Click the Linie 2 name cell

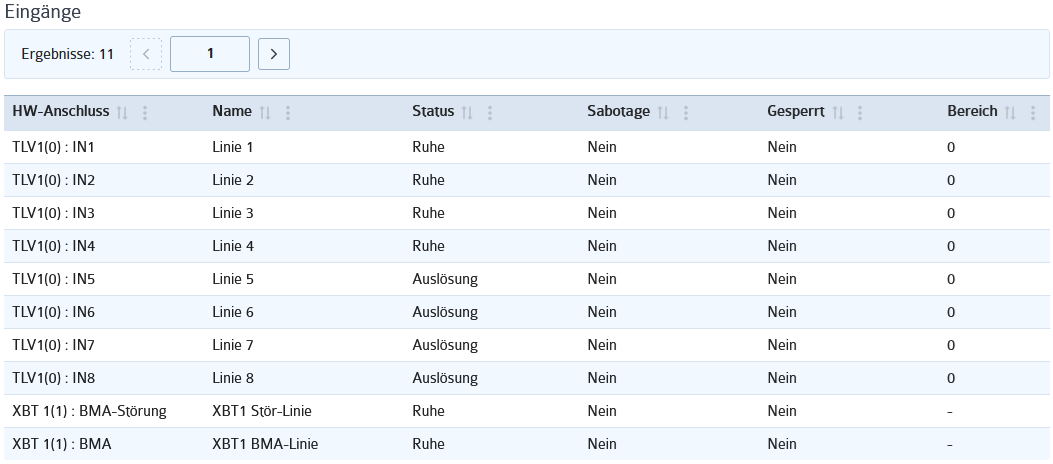pos(232,180)
